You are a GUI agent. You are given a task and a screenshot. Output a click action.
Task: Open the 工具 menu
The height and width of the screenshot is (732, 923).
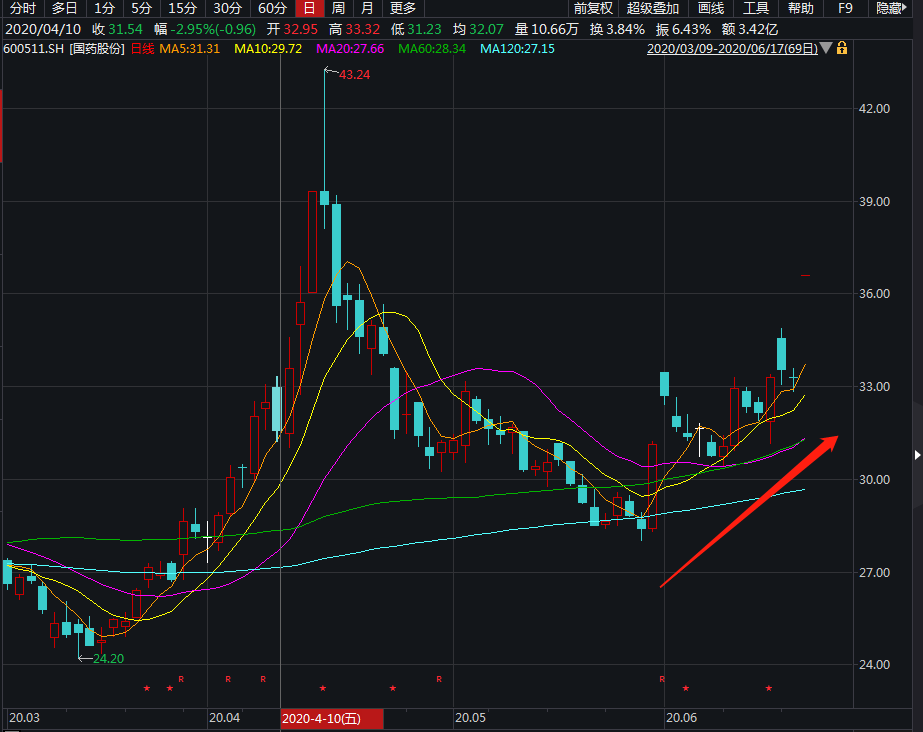[x=755, y=8]
